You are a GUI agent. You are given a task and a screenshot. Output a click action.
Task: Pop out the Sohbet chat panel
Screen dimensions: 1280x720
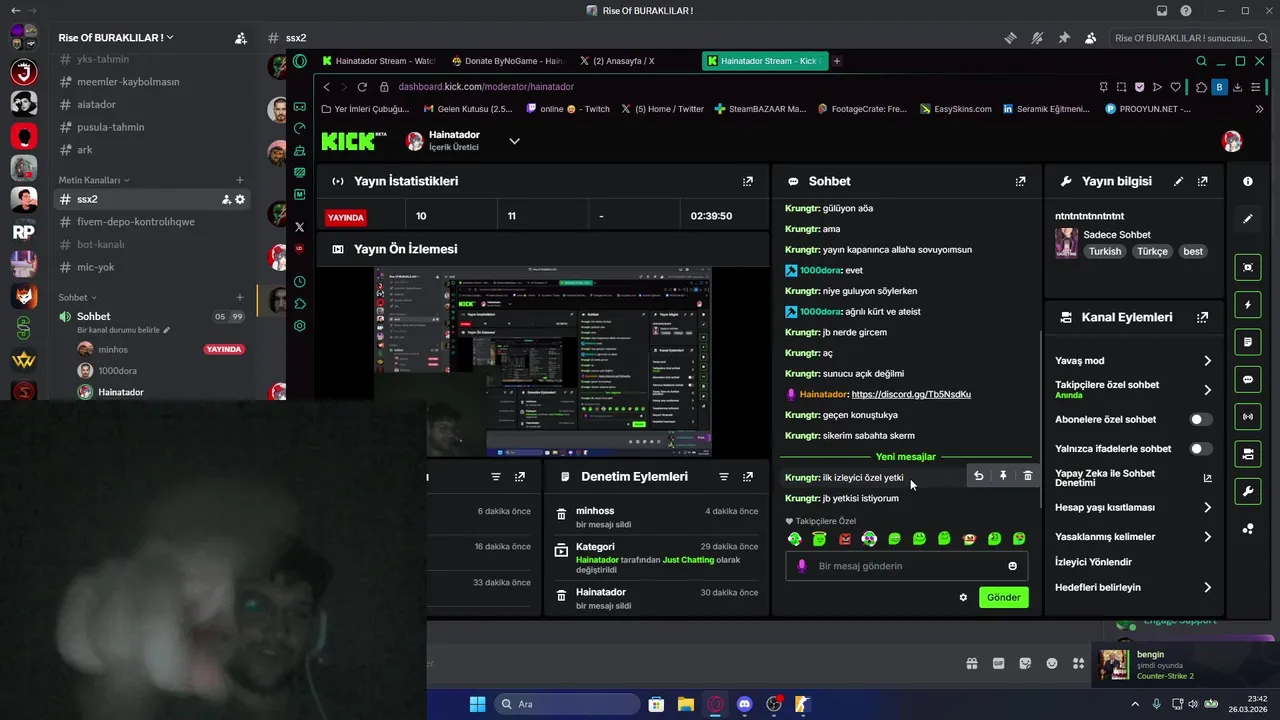tap(1020, 182)
